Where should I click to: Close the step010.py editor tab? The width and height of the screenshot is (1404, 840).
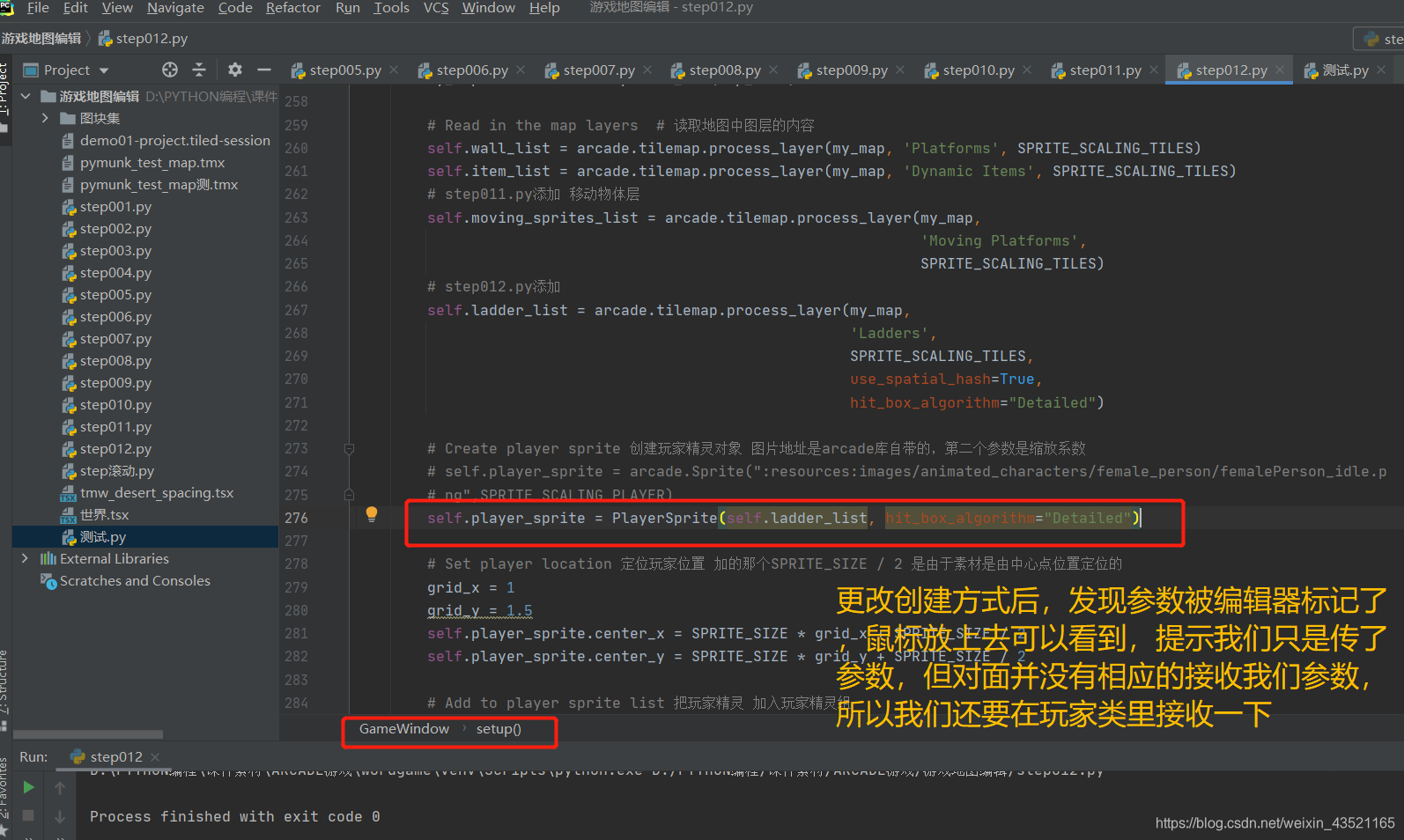[x=1027, y=70]
